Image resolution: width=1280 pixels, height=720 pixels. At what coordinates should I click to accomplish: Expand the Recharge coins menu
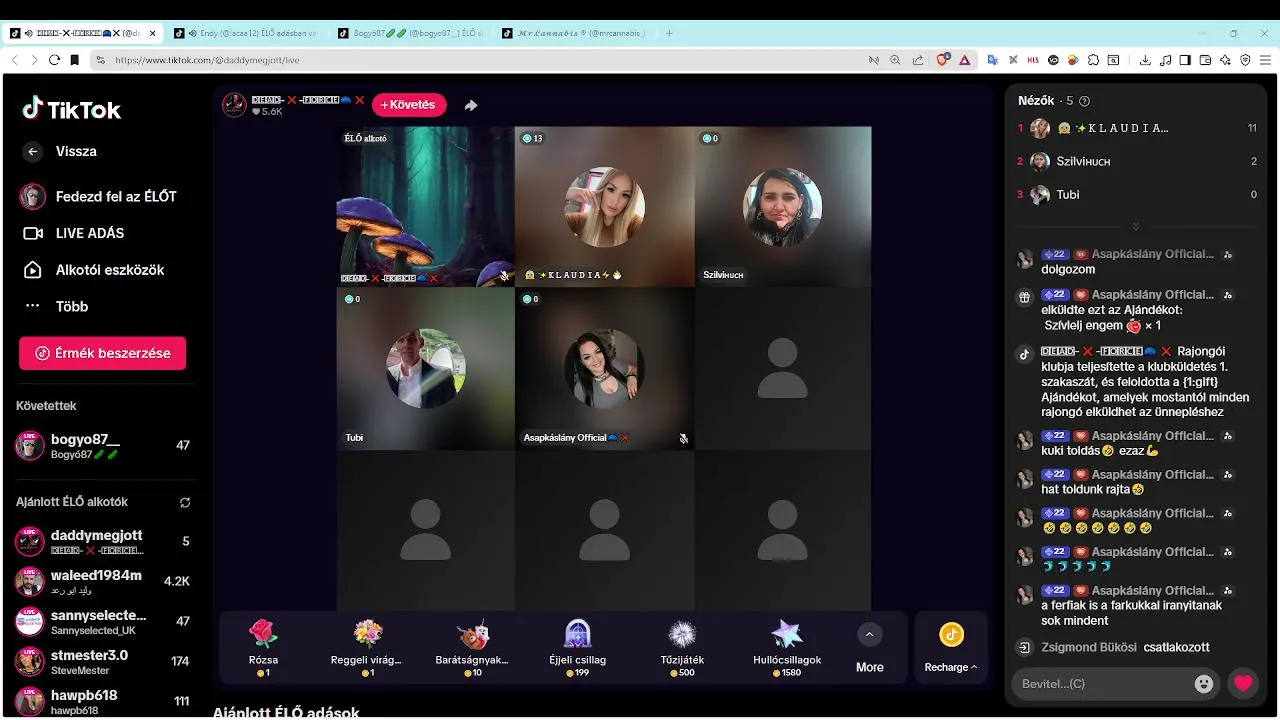(951, 647)
